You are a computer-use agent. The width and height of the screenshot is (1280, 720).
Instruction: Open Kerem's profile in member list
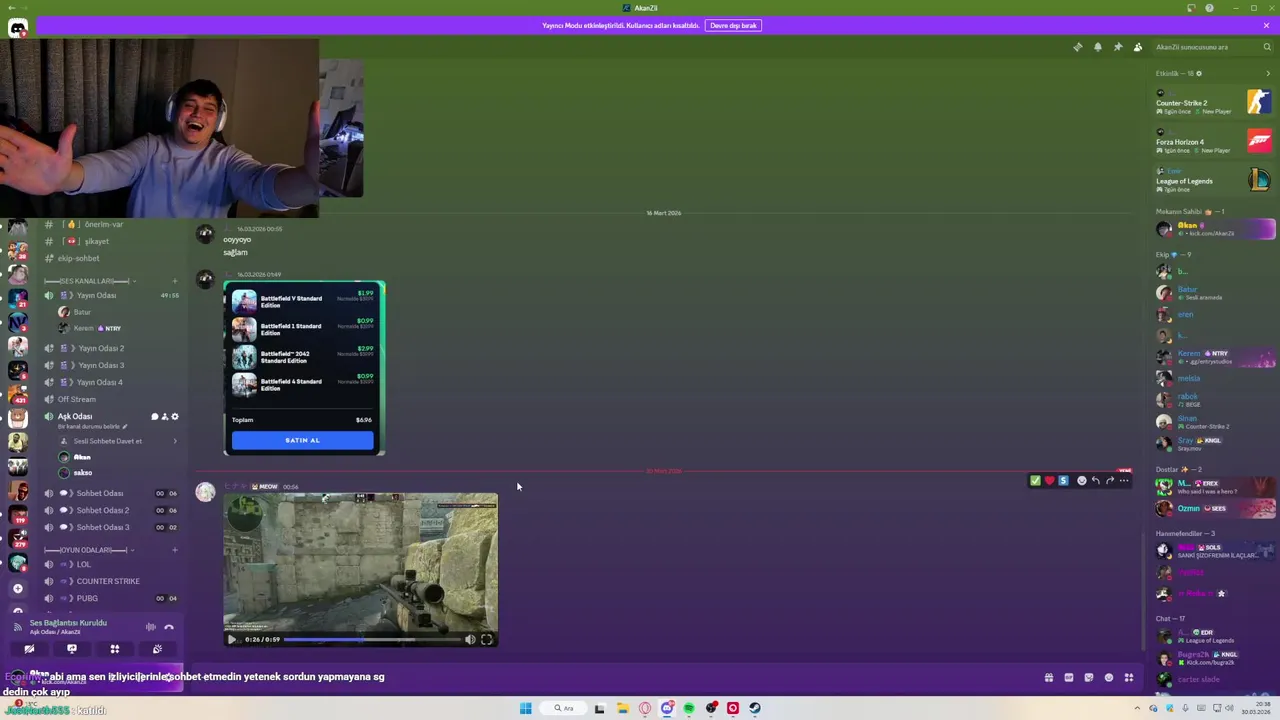pyautogui.click(x=1213, y=357)
